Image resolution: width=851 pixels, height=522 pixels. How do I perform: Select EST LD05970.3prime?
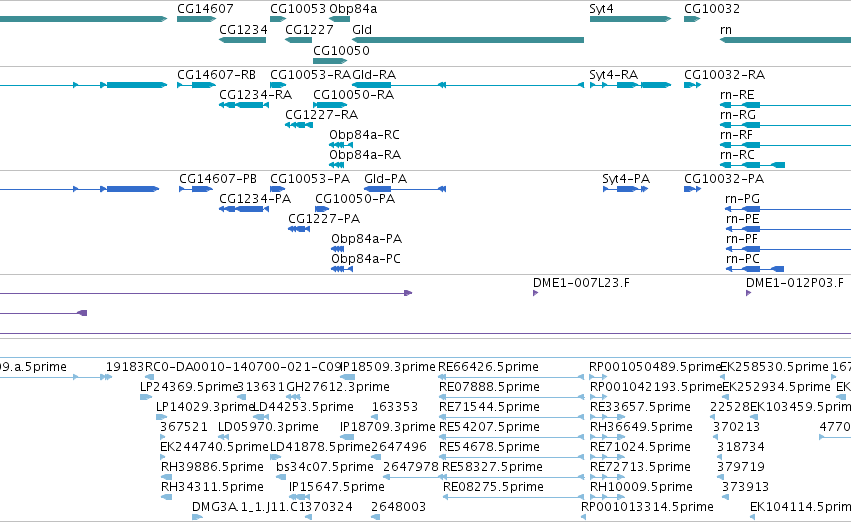[268, 427]
